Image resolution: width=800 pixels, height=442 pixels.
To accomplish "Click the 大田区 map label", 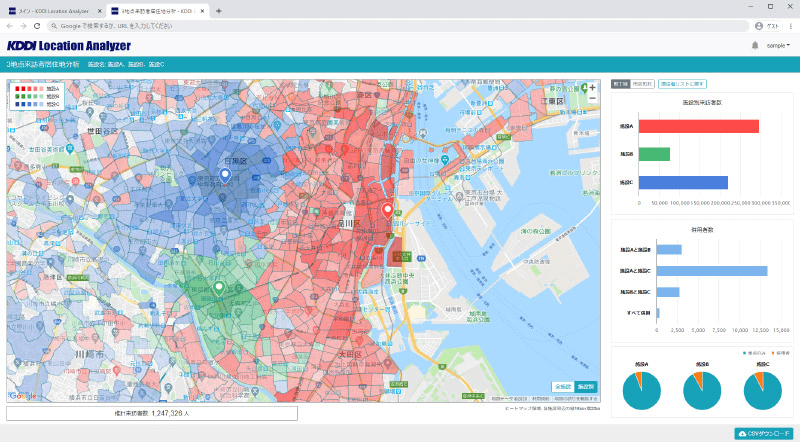I will point(351,354).
